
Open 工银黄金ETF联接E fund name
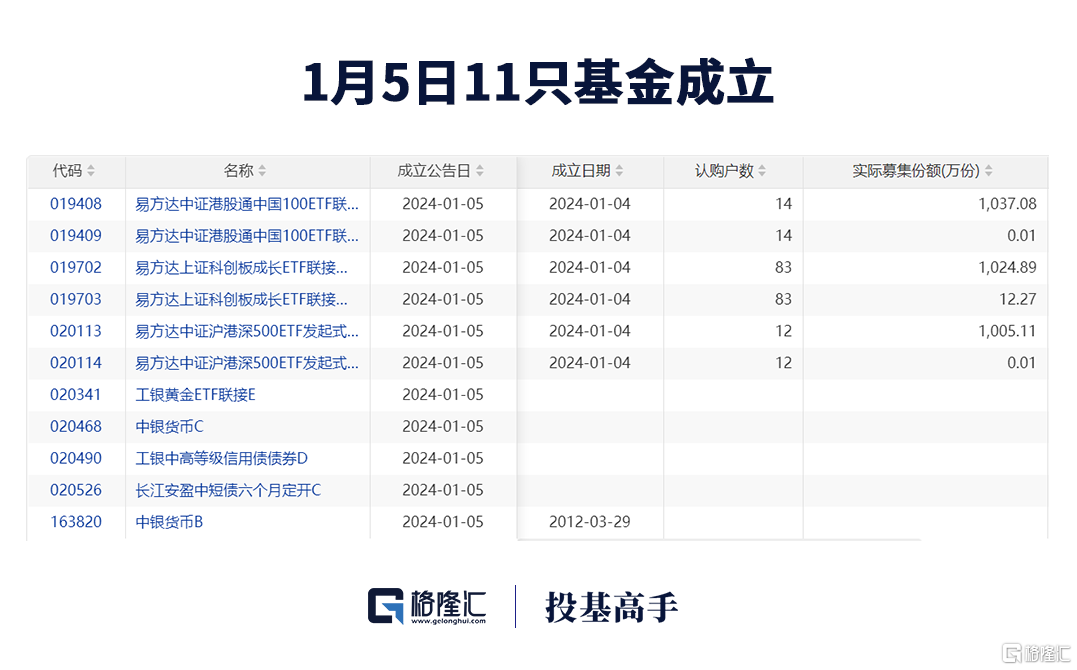coord(195,394)
